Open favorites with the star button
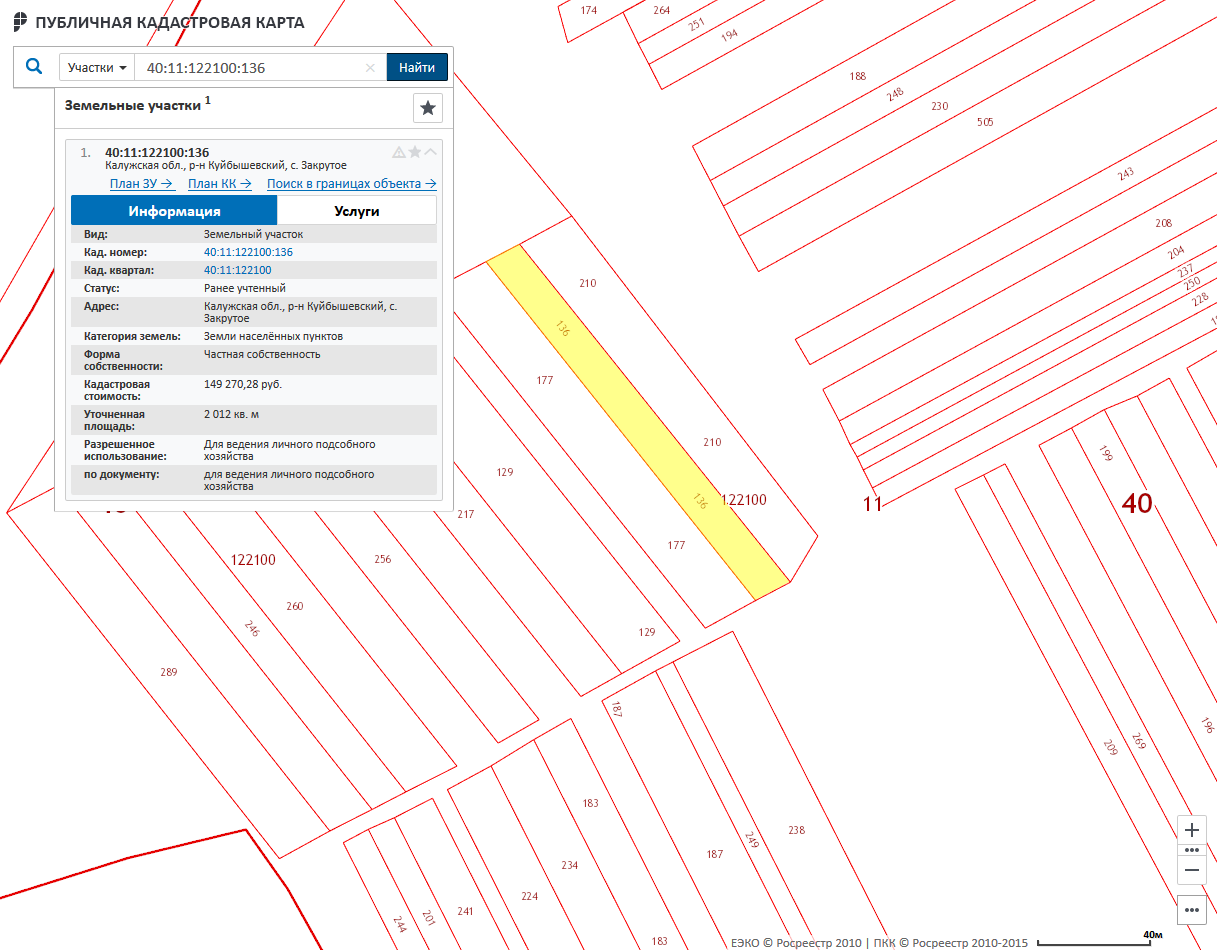Image resolution: width=1217 pixels, height=950 pixels. coord(428,108)
